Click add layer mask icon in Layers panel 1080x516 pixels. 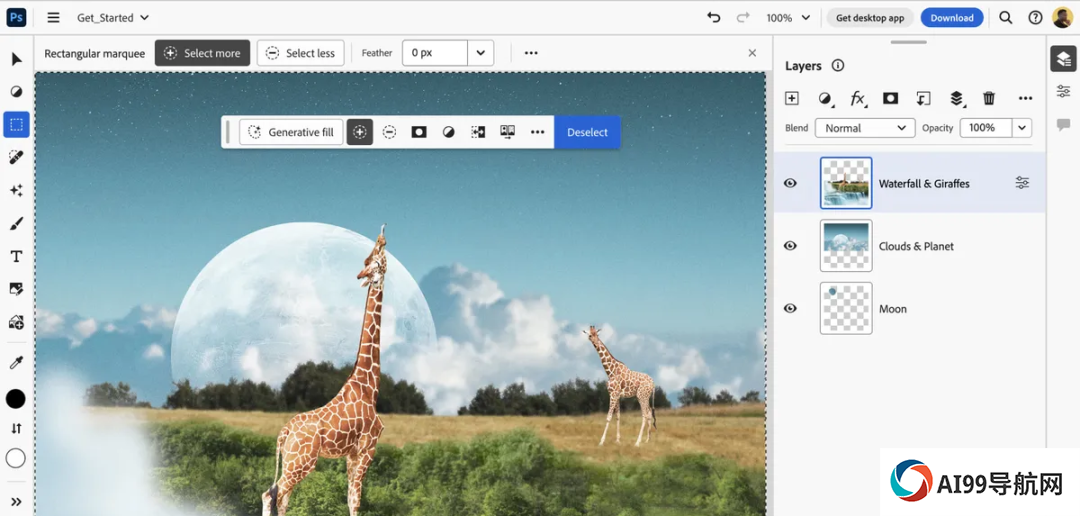pyautogui.click(x=891, y=99)
